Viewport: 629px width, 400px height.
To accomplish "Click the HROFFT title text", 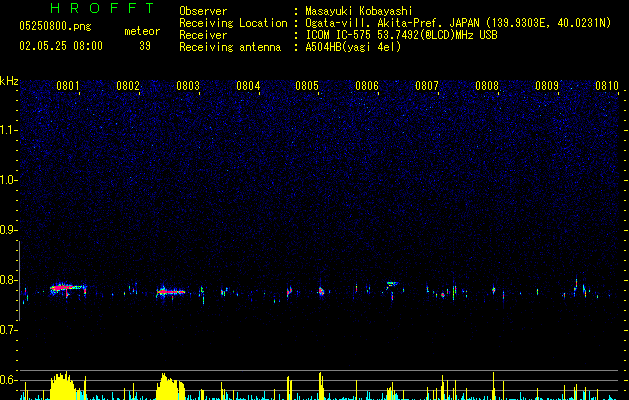I will 103,8.
